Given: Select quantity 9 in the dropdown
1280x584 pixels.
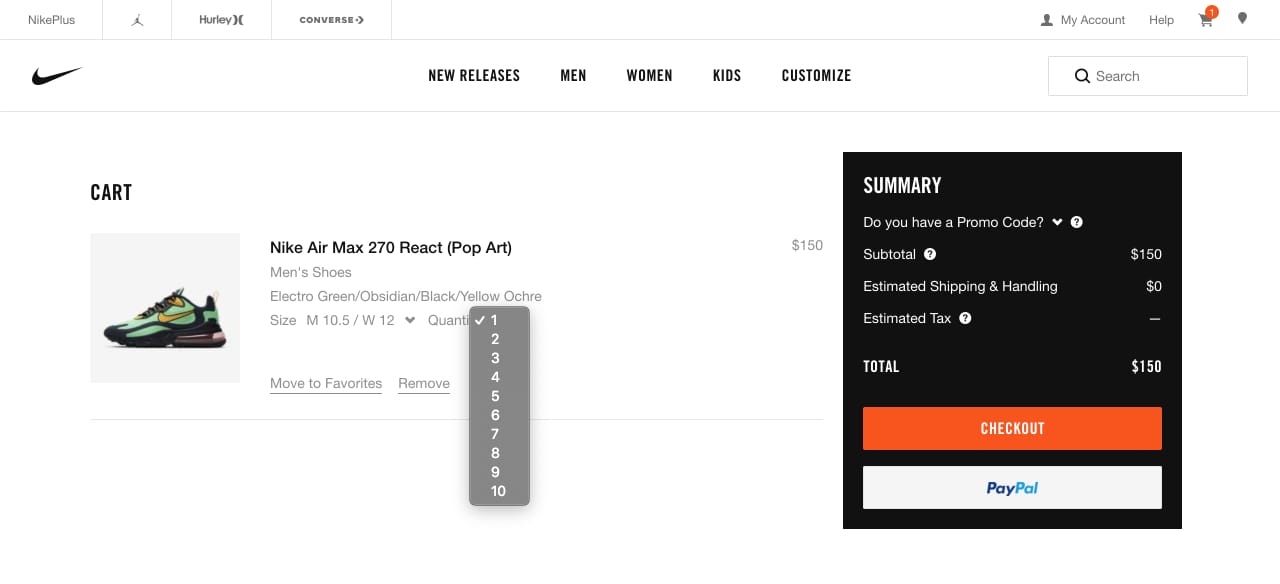Looking at the screenshot, I should [x=499, y=473].
